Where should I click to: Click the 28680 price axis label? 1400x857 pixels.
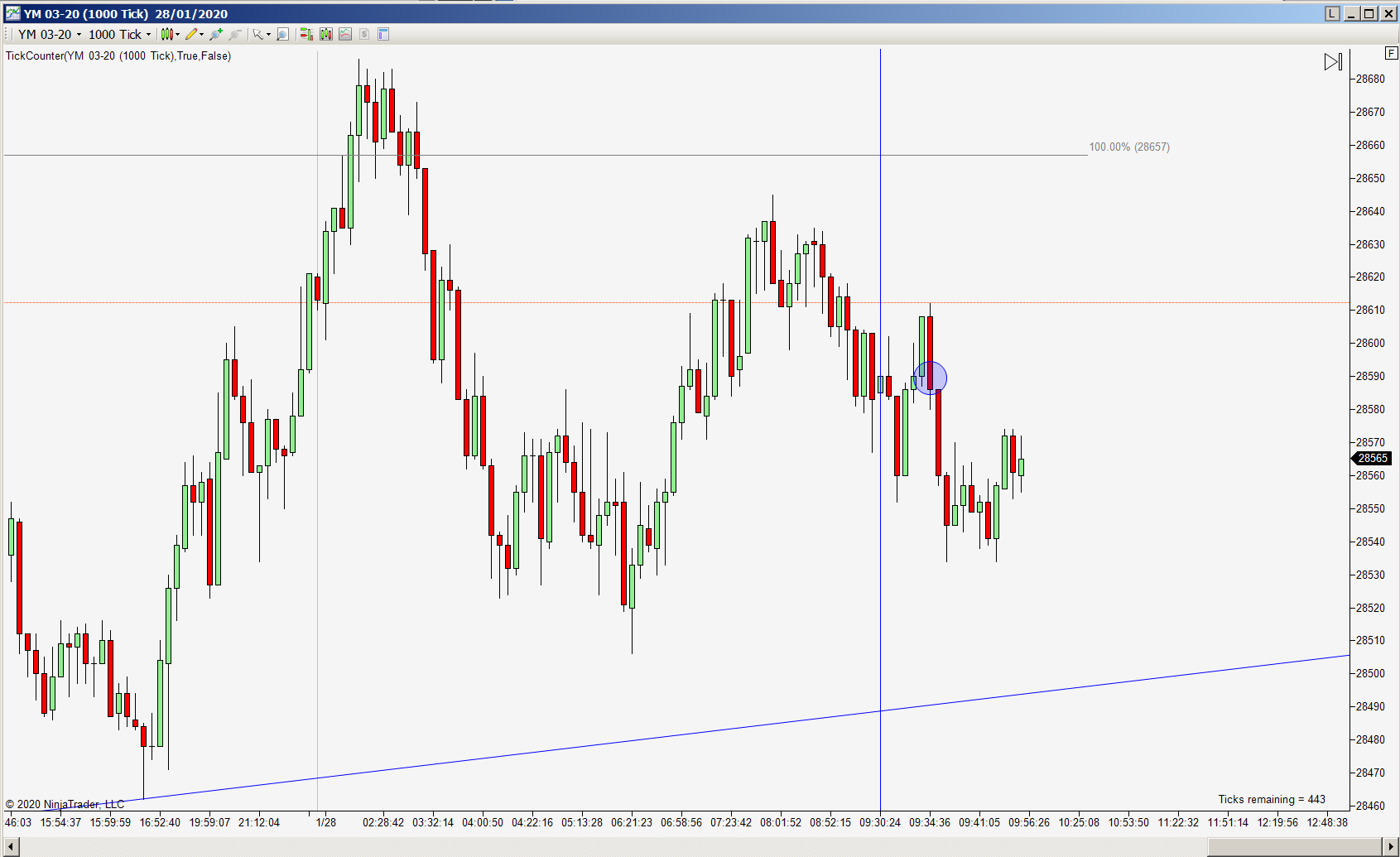(x=1370, y=79)
